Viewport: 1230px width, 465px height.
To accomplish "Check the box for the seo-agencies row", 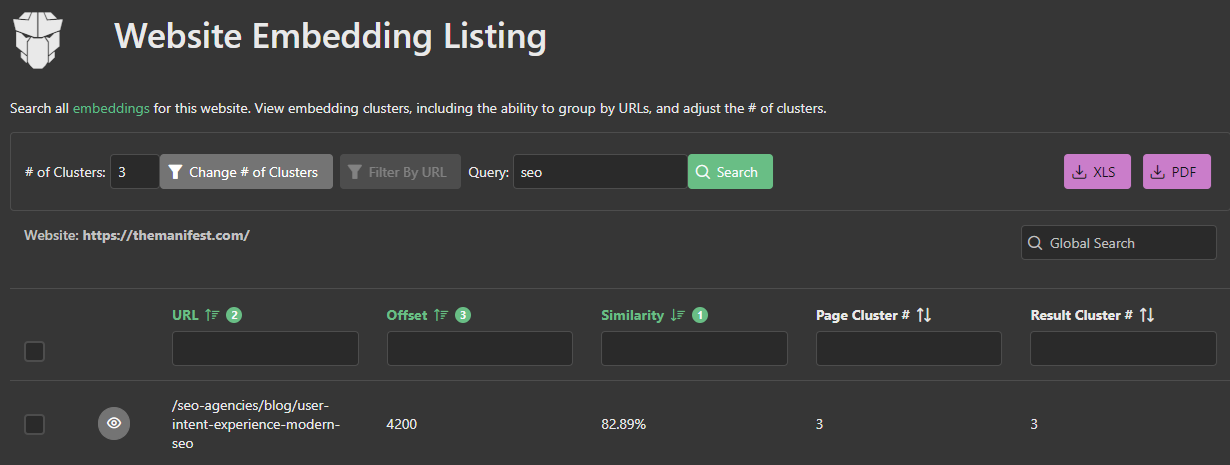I will tap(35, 424).
